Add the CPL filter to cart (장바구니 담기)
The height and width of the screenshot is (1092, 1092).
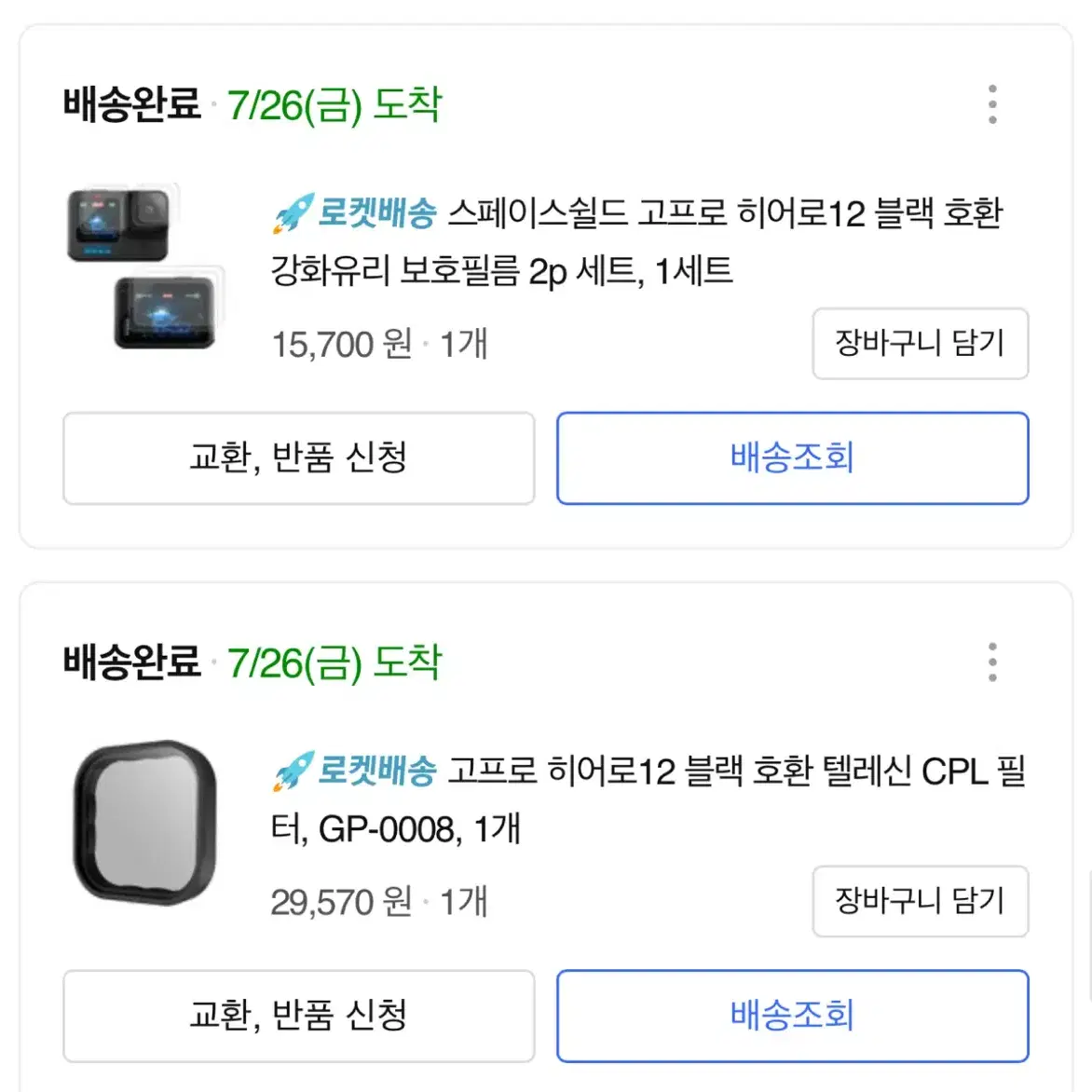click(x=920, y=901)
